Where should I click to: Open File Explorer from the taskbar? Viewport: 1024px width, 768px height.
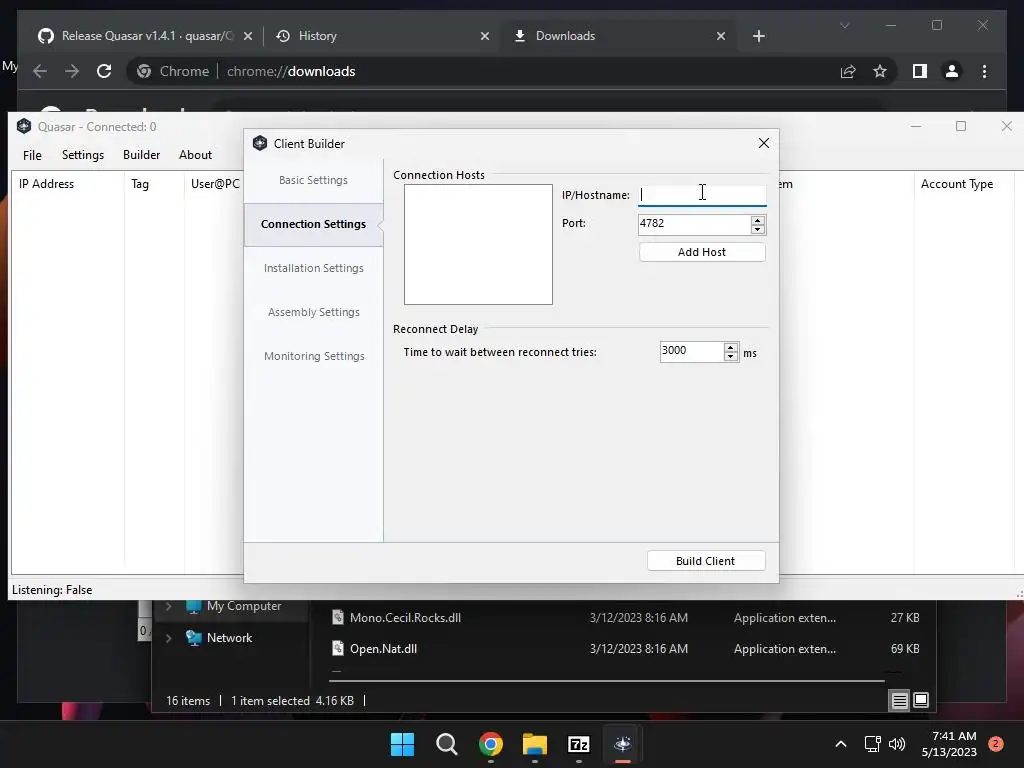pyautogui.click(x=535, y=744)
